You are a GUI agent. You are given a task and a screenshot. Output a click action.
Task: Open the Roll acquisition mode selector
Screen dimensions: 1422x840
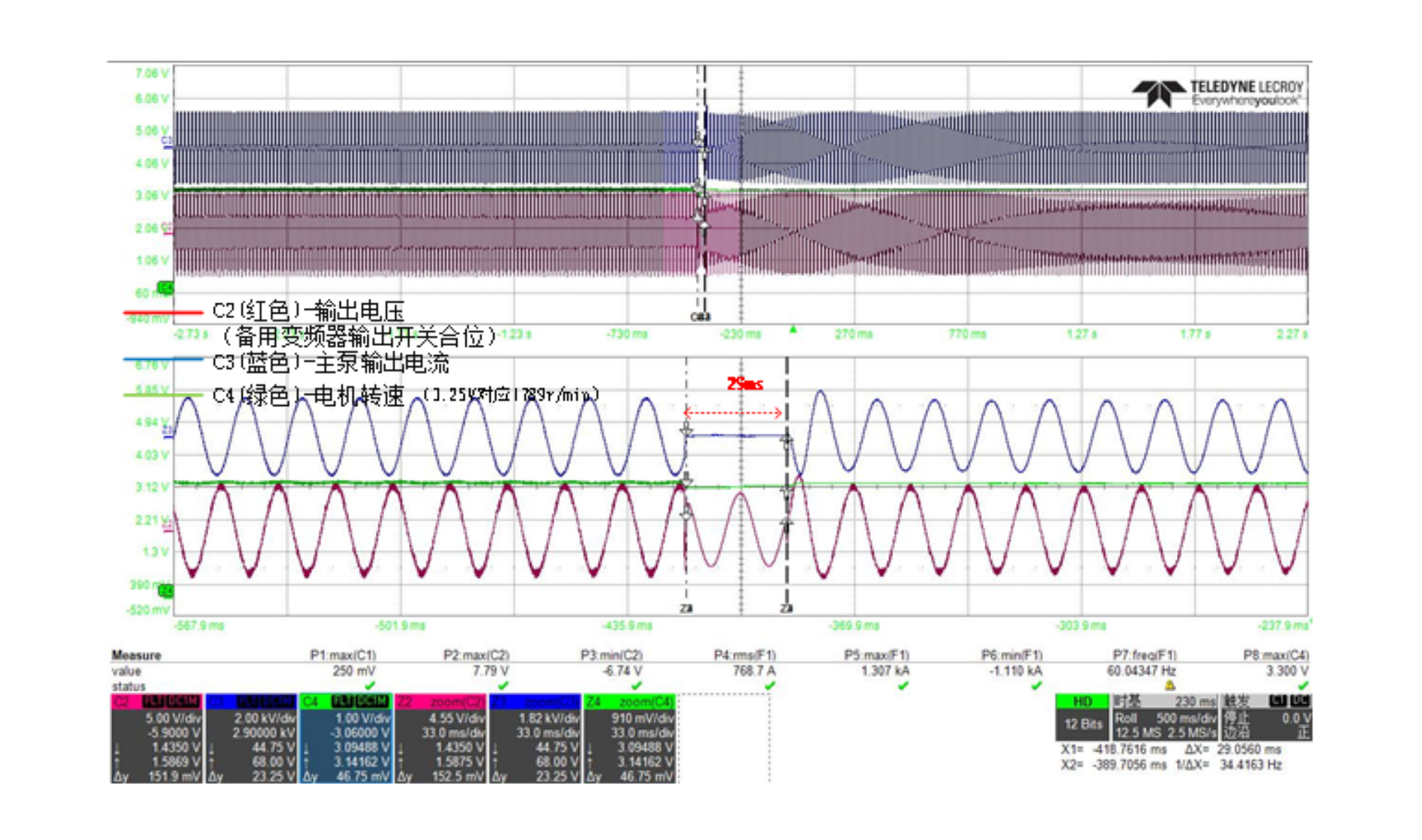(1126, 718)
